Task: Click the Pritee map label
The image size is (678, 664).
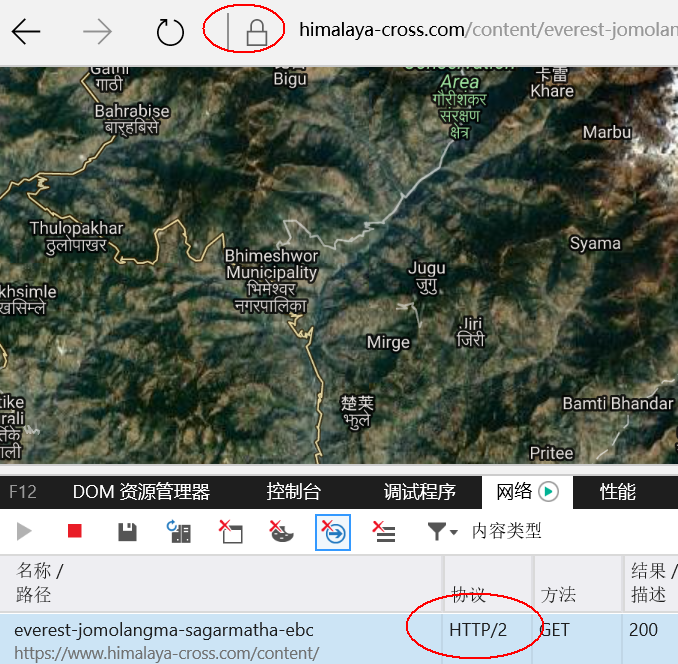Action: click(551, 453)
